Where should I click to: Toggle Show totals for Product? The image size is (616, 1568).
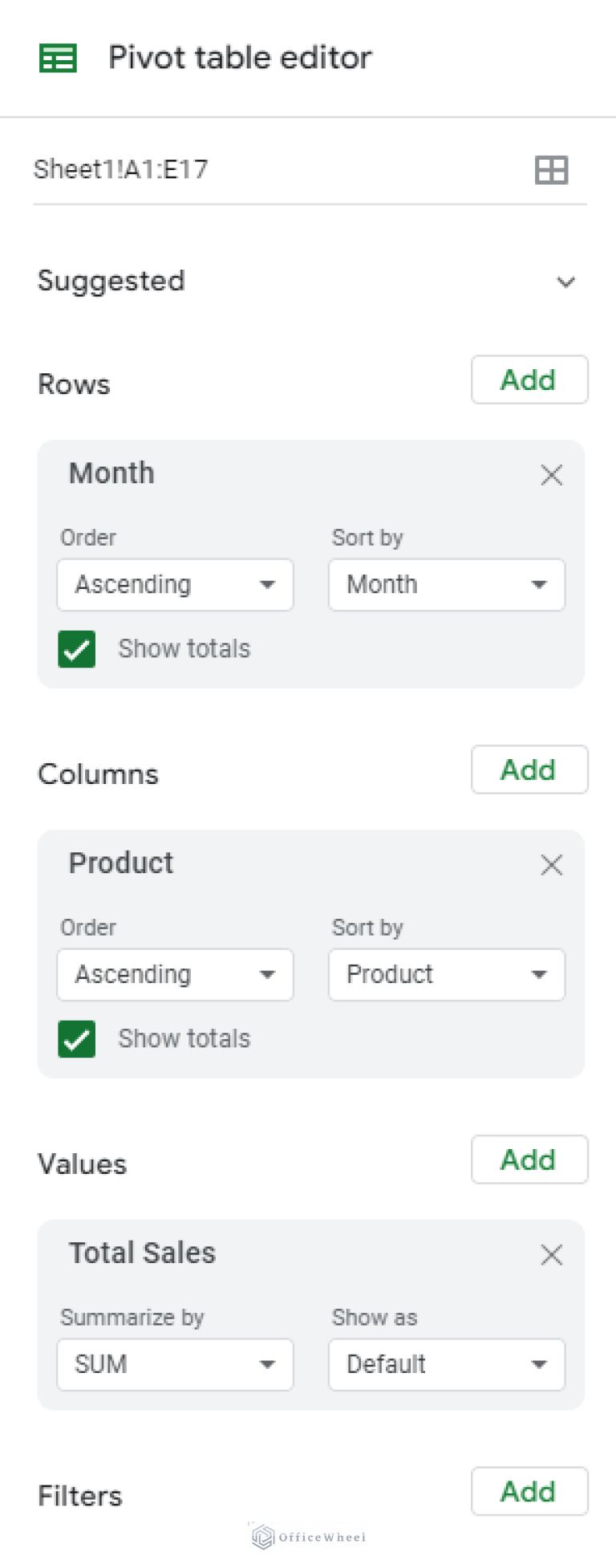coord(77,1039)
